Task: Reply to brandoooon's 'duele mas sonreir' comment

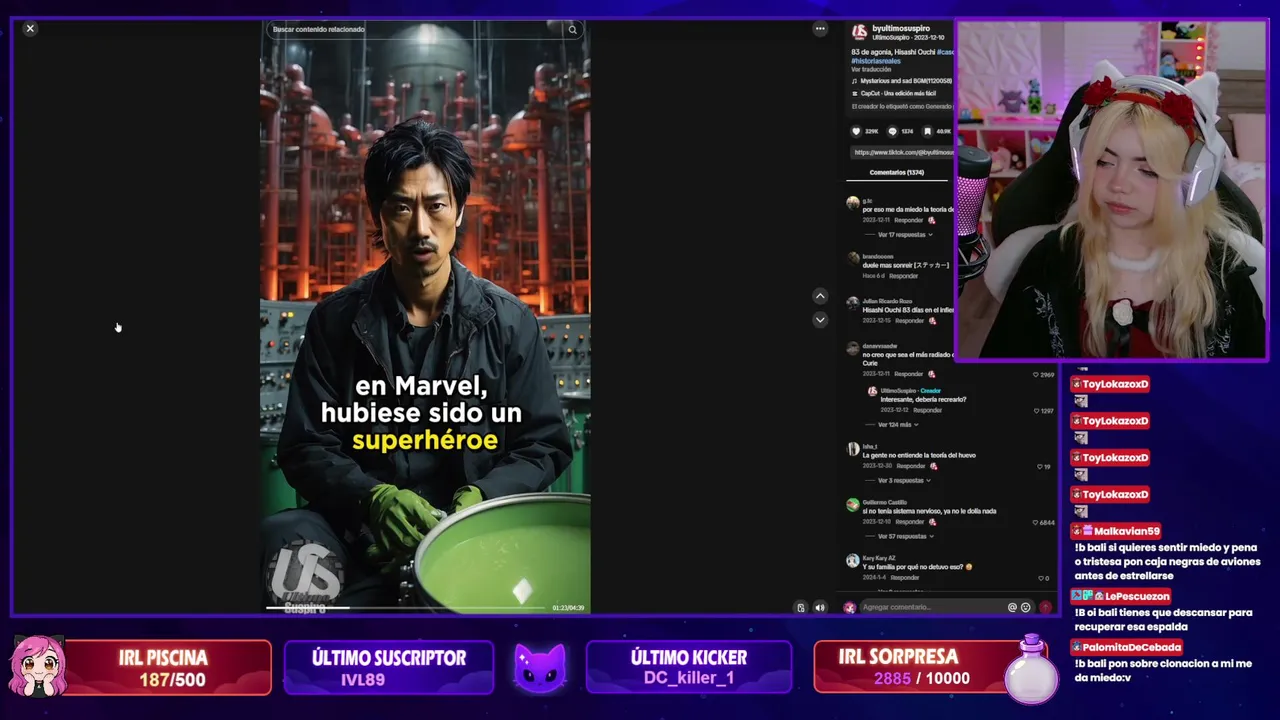Action: click(x=903, y=275)
